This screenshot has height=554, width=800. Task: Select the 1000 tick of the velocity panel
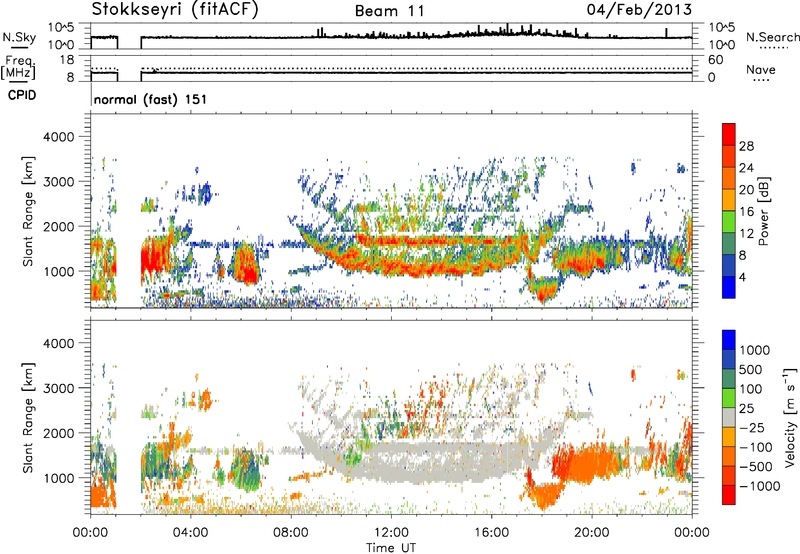click(x=59, y=478)
